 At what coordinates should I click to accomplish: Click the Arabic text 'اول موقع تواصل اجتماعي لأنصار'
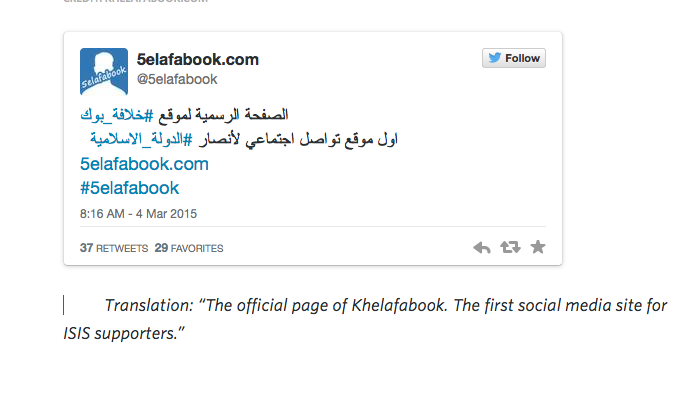tap(298, 140)
